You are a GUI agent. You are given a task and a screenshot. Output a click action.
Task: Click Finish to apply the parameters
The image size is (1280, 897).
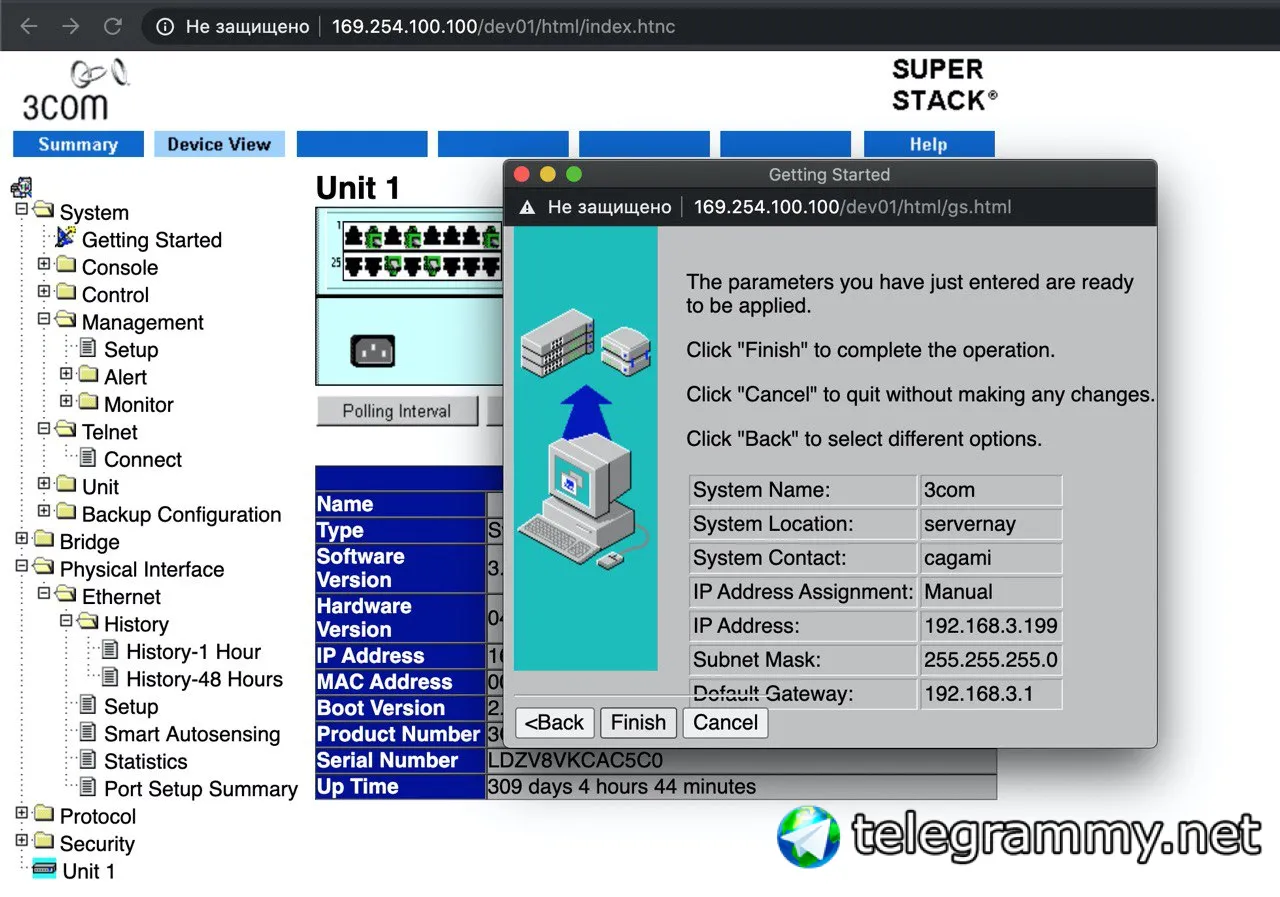tap(639, 723)
